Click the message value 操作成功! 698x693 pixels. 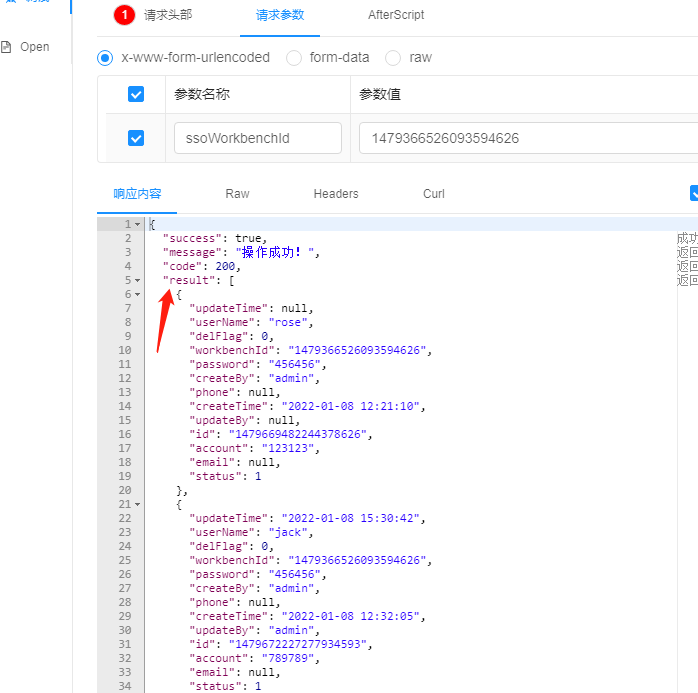[x=274, y=252]
